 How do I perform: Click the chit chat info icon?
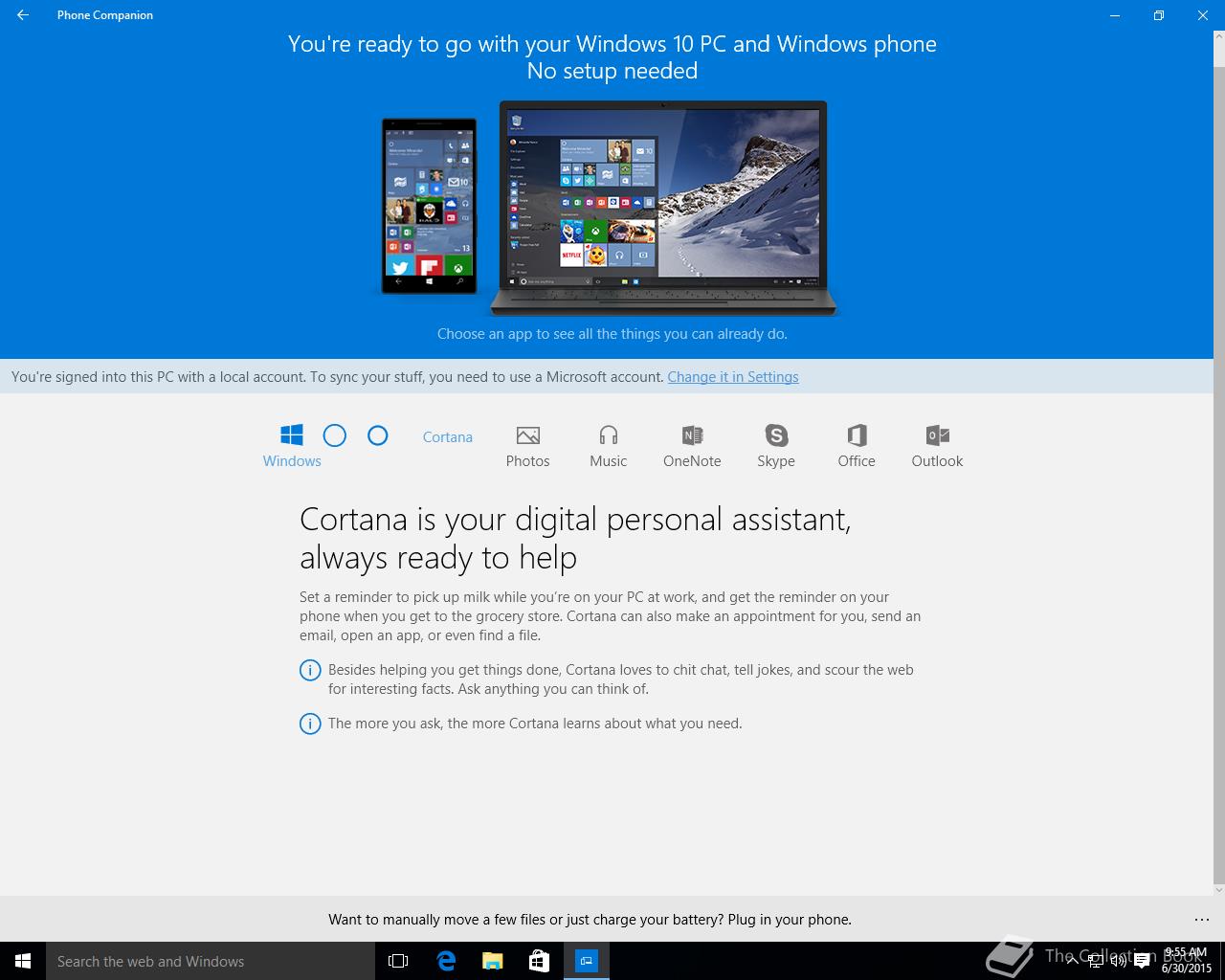point(310,670)
